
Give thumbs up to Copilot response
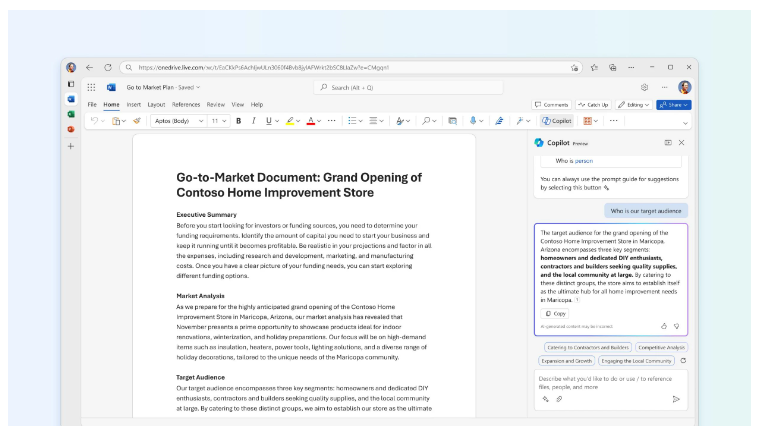[x=663, y=326]
